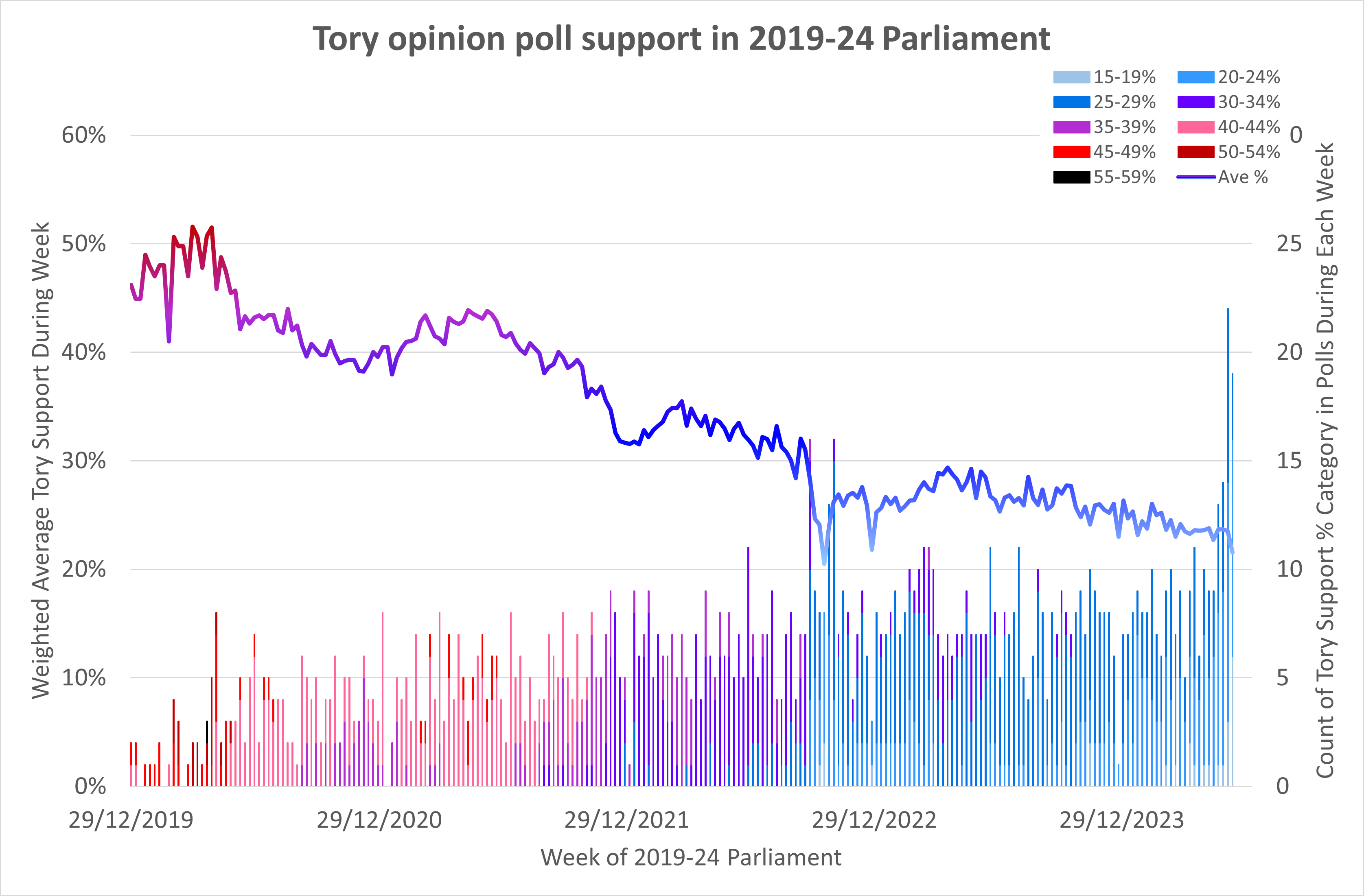
Task: Click the 35-39% legend color swatch
Action: [x=1071, y=127]
